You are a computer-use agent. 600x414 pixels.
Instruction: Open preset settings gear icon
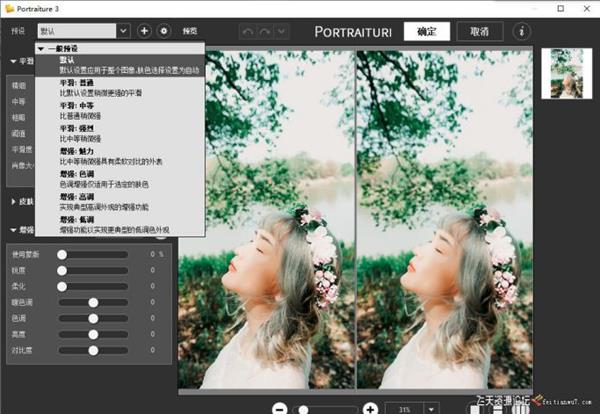(164, 31)
